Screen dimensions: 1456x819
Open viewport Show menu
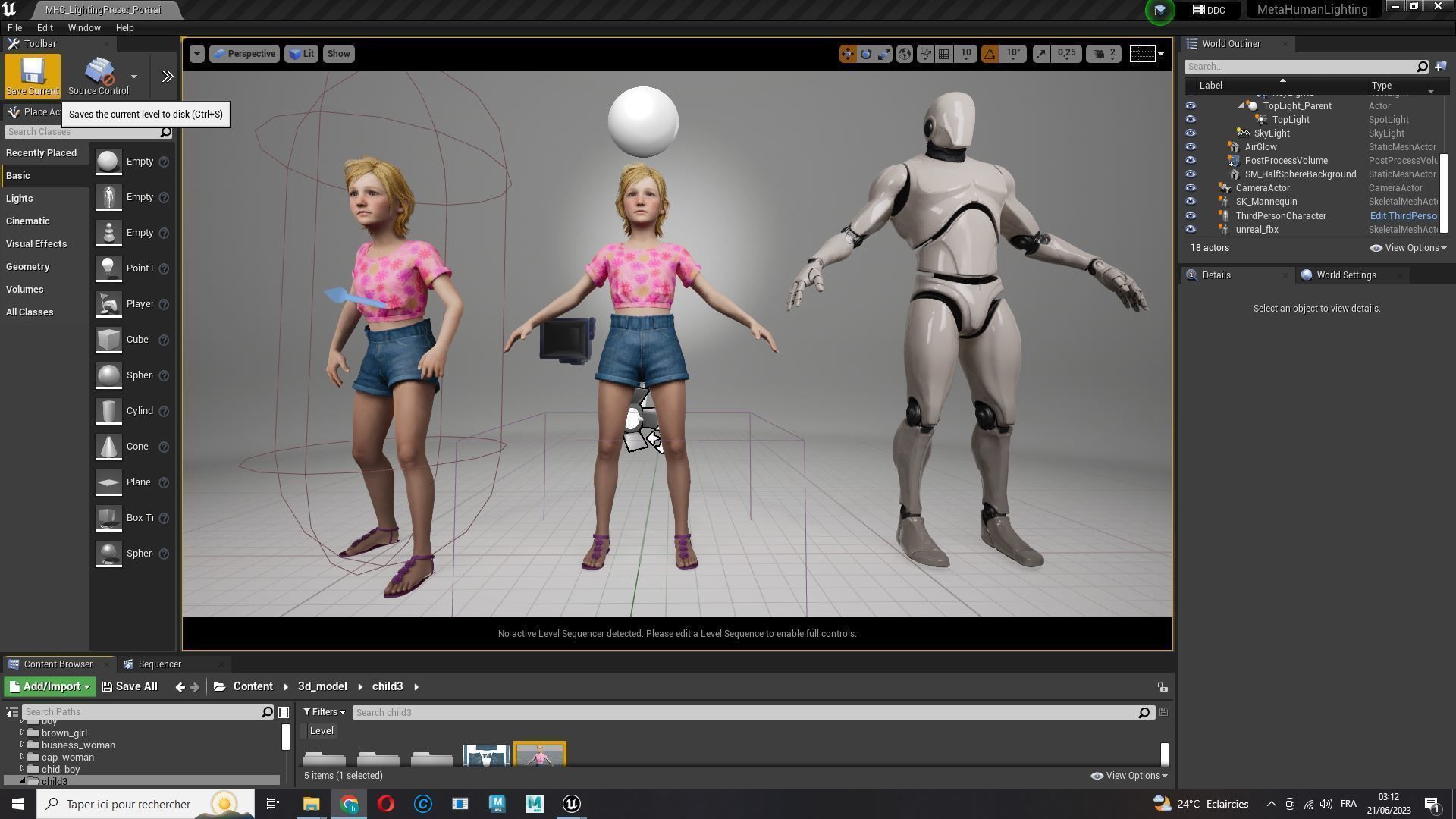338,54
